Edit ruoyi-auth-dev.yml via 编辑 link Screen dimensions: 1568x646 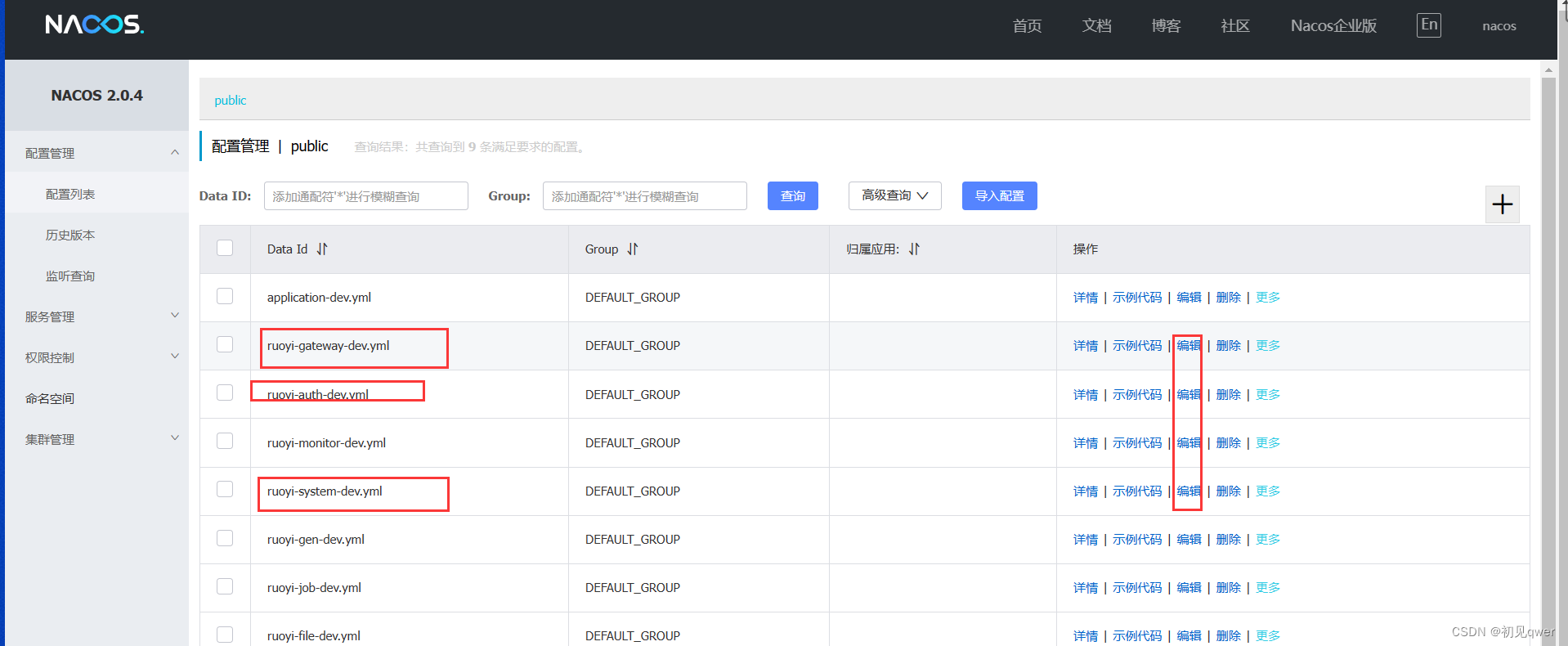coord(1189,395)
